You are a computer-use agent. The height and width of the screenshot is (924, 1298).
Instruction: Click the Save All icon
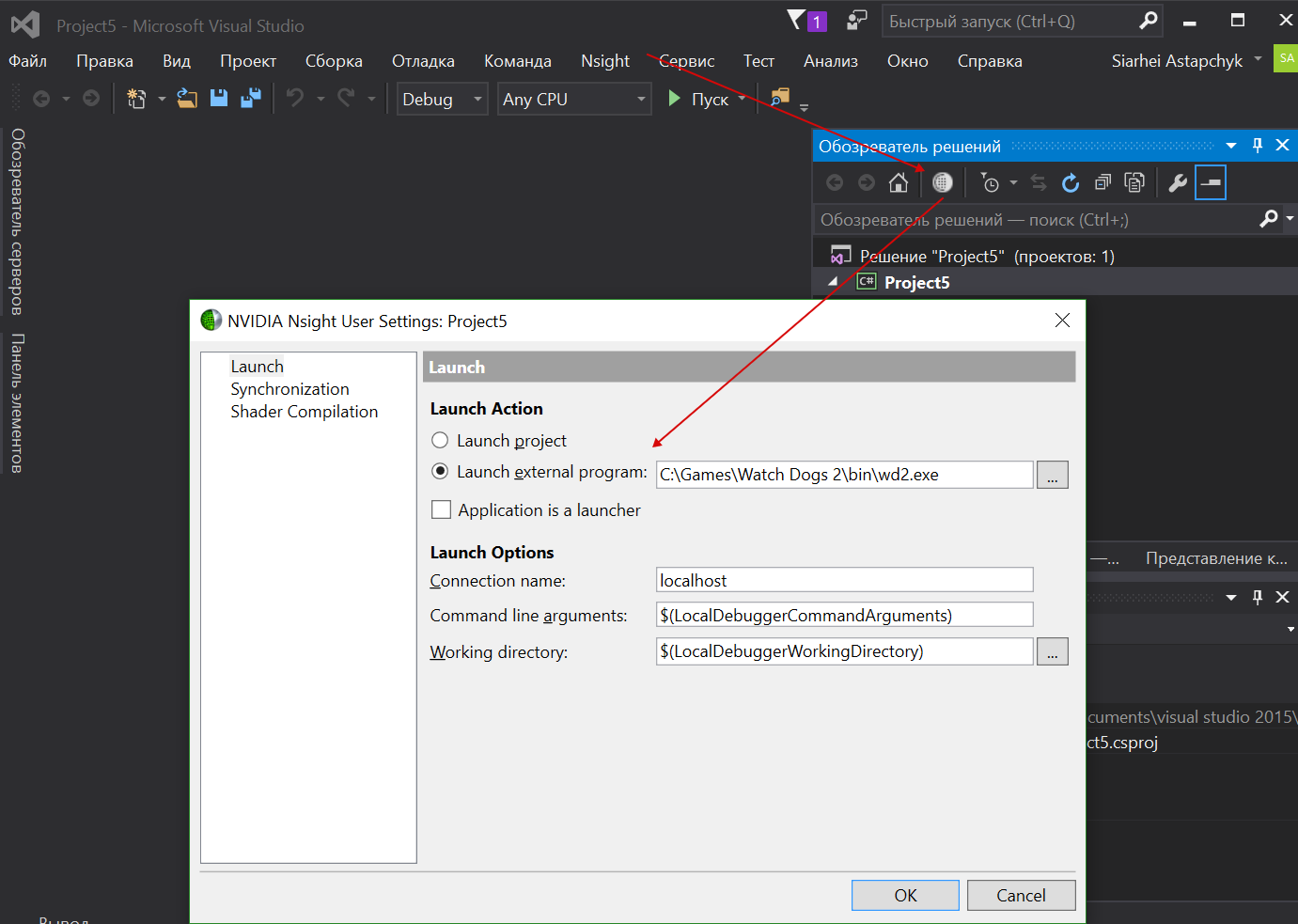(251, 99)
